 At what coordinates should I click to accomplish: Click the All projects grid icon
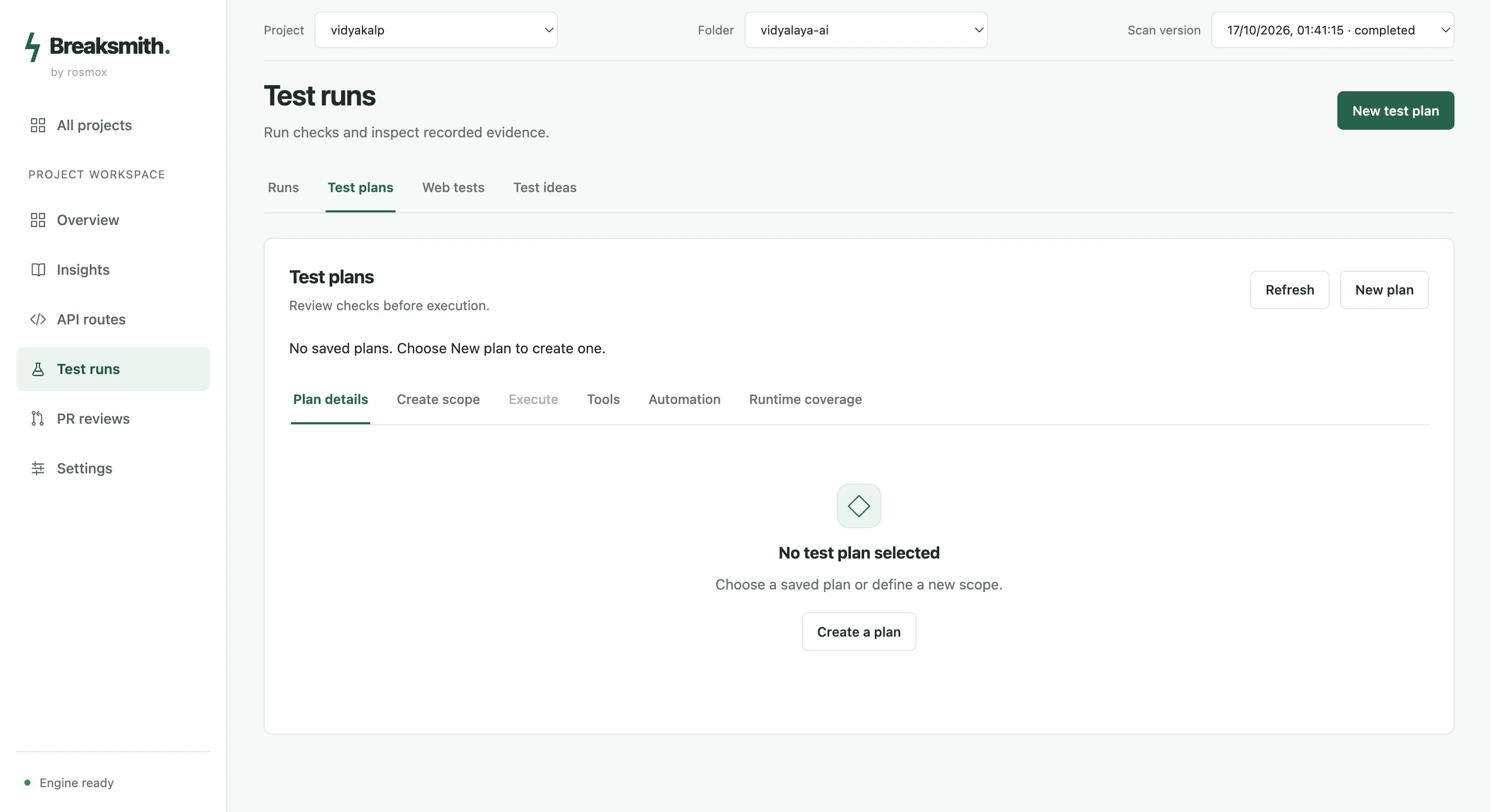pyautogui.click(x=38, y=126)
